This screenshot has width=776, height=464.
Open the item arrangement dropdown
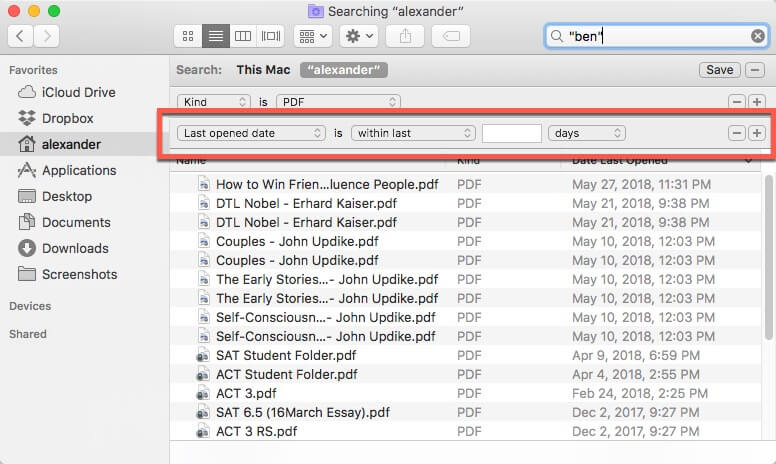coord(313,36)
